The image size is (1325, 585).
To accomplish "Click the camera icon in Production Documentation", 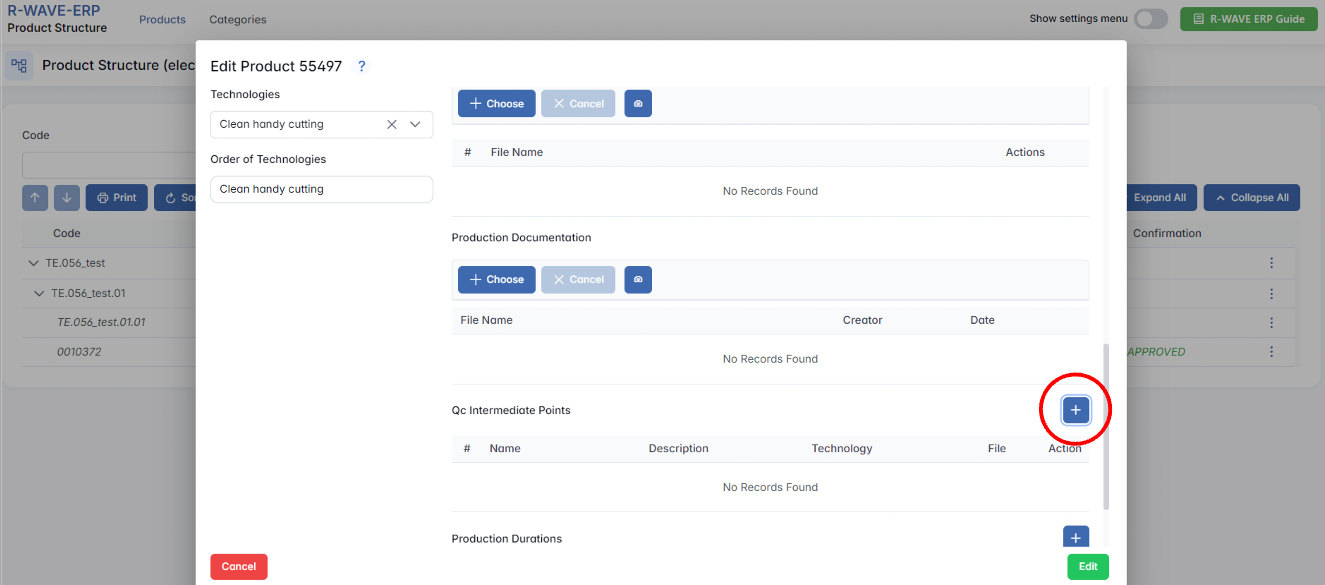I will [638, 280].
